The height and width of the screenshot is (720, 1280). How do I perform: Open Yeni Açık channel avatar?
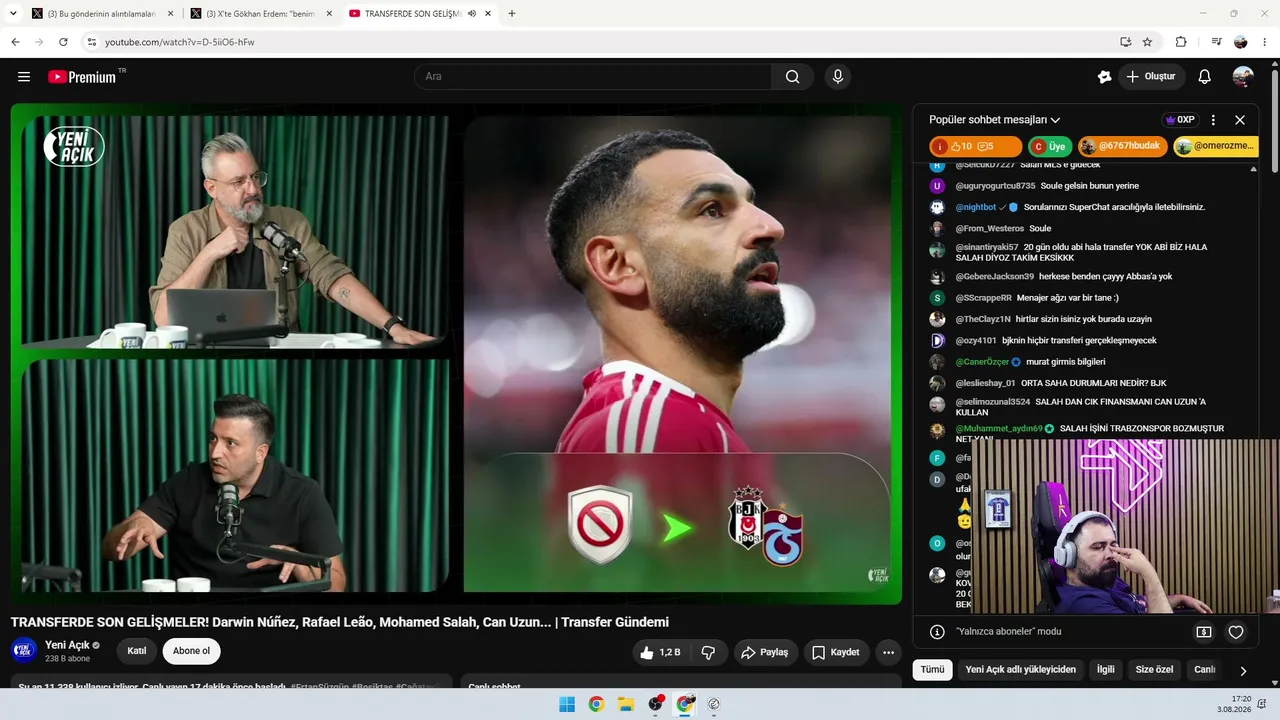24,651
